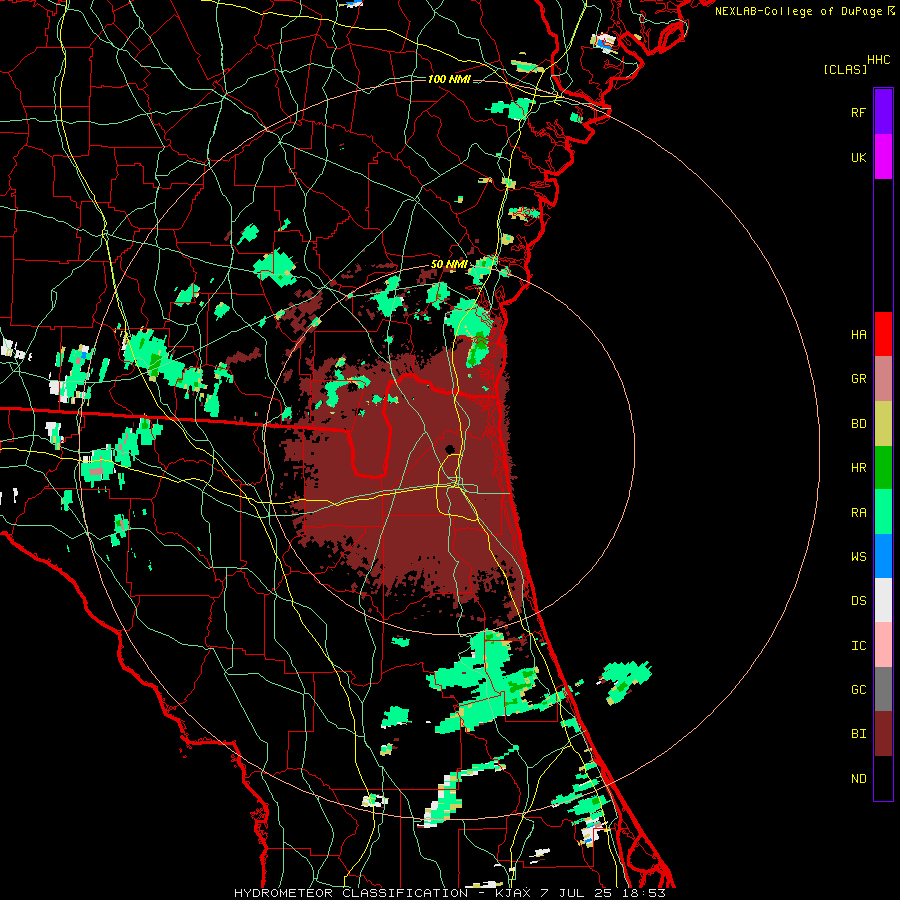Image resolution: width=900 pixels, height=900 pixels.
Task: Click the '50 NMI' range ring label
Action: click(x=449, y=264)
